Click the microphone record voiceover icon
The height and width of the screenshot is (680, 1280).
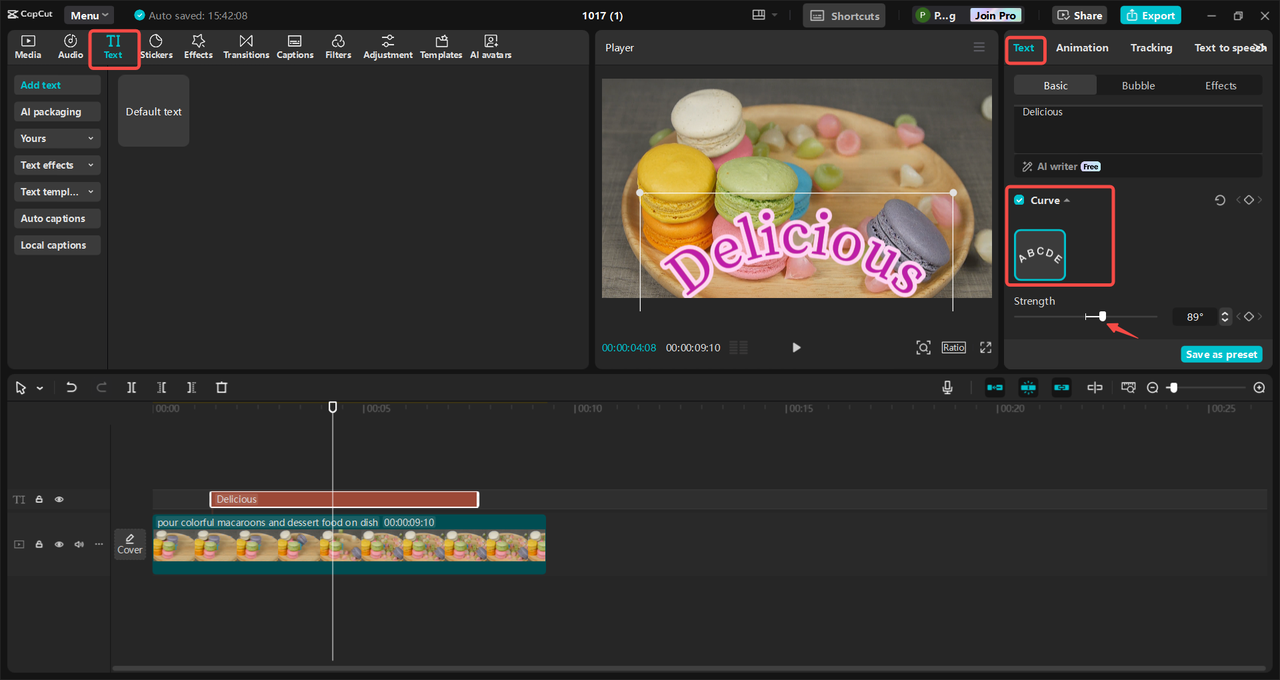[947, 387]
